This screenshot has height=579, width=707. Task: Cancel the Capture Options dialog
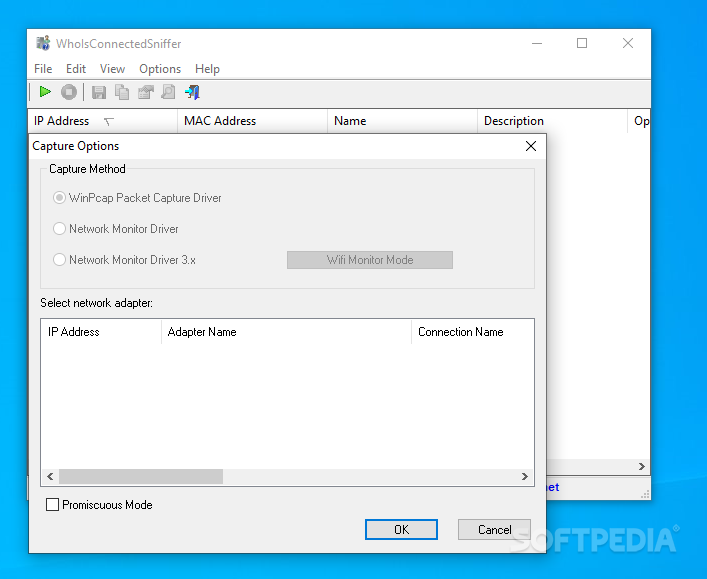point(494,529)
